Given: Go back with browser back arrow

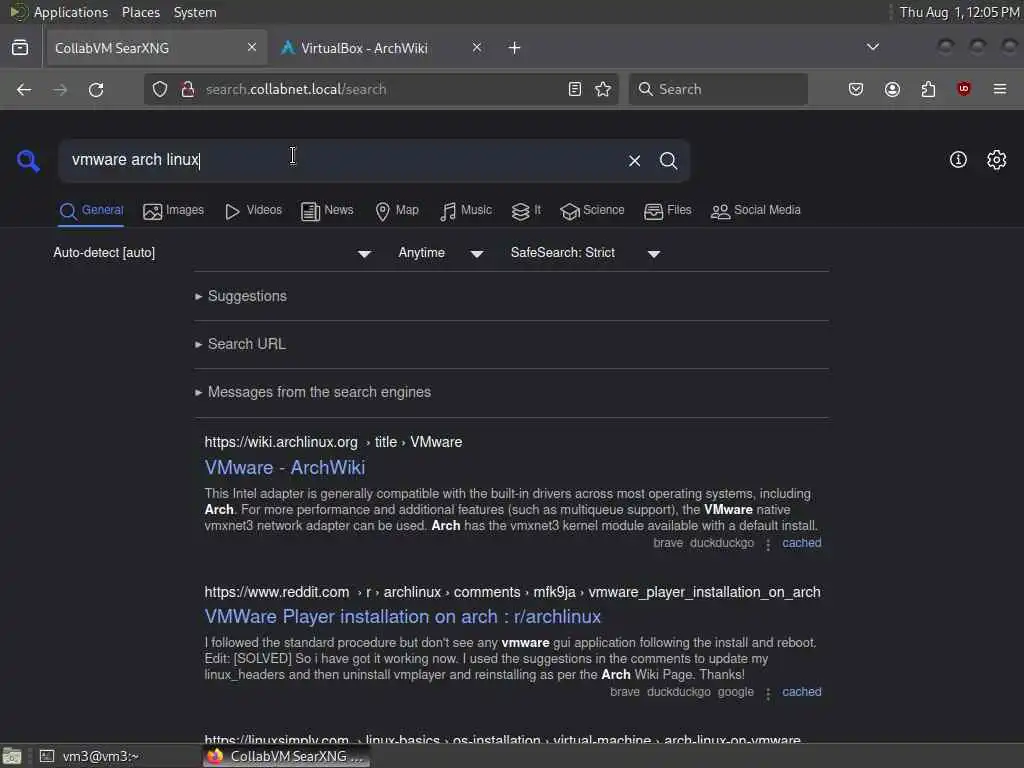Looking at the screenshot, I should point(24,89).
